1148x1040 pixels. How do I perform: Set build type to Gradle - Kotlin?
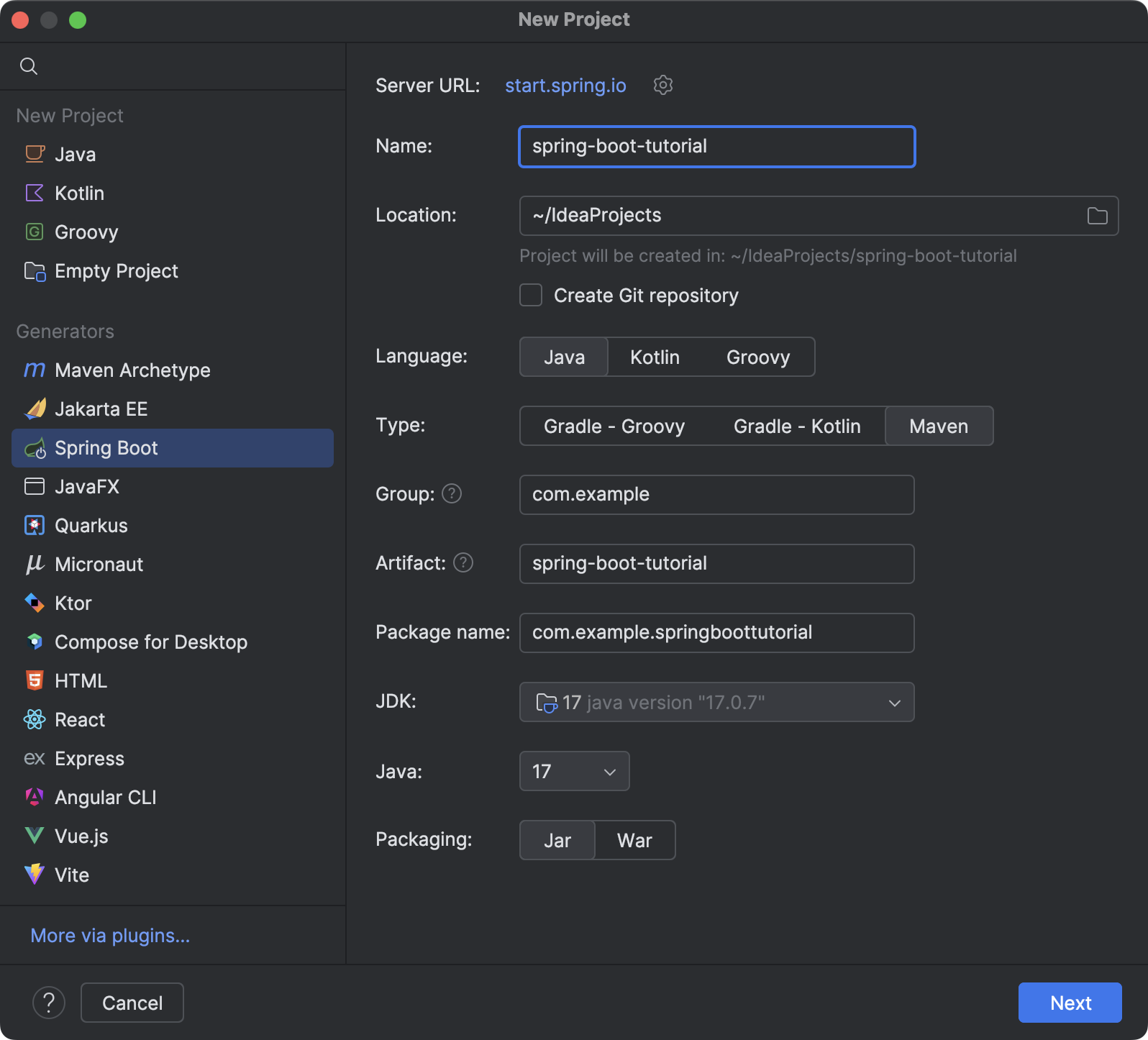point(796,427)
